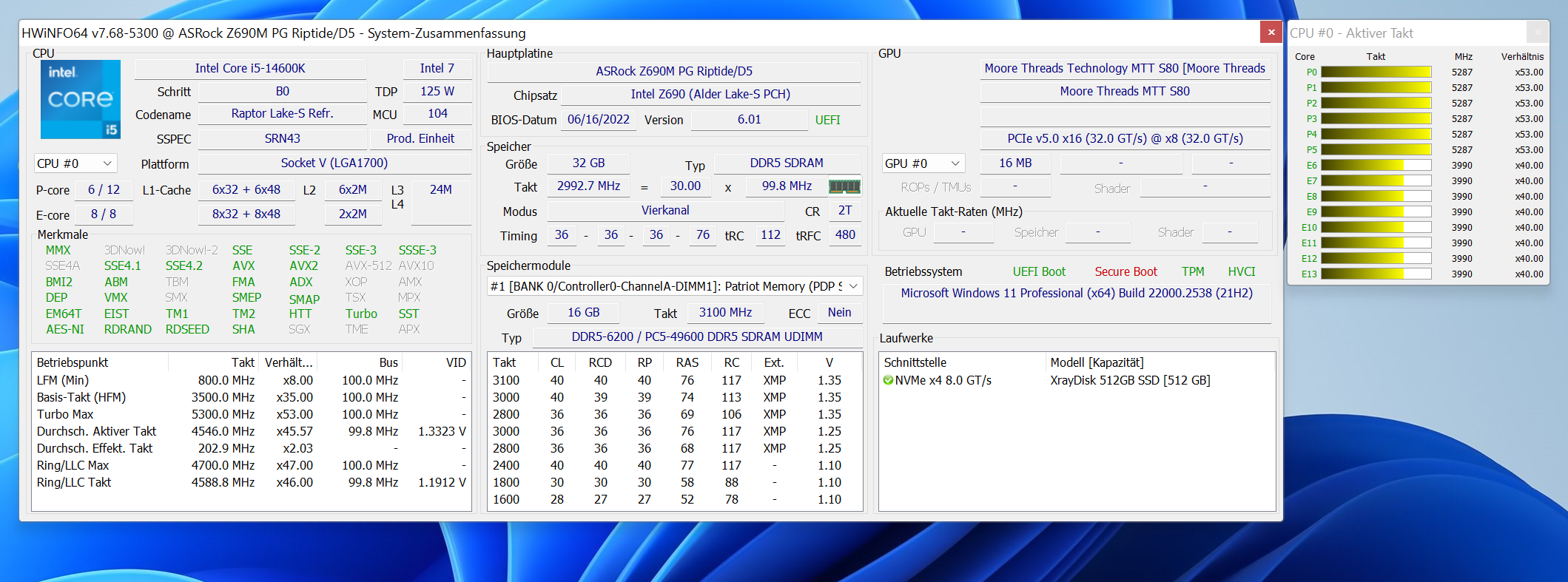Click the P5 core clock bar
Image resolution: width=1568 pixels, height=582 pixels.
point(1376,149)
